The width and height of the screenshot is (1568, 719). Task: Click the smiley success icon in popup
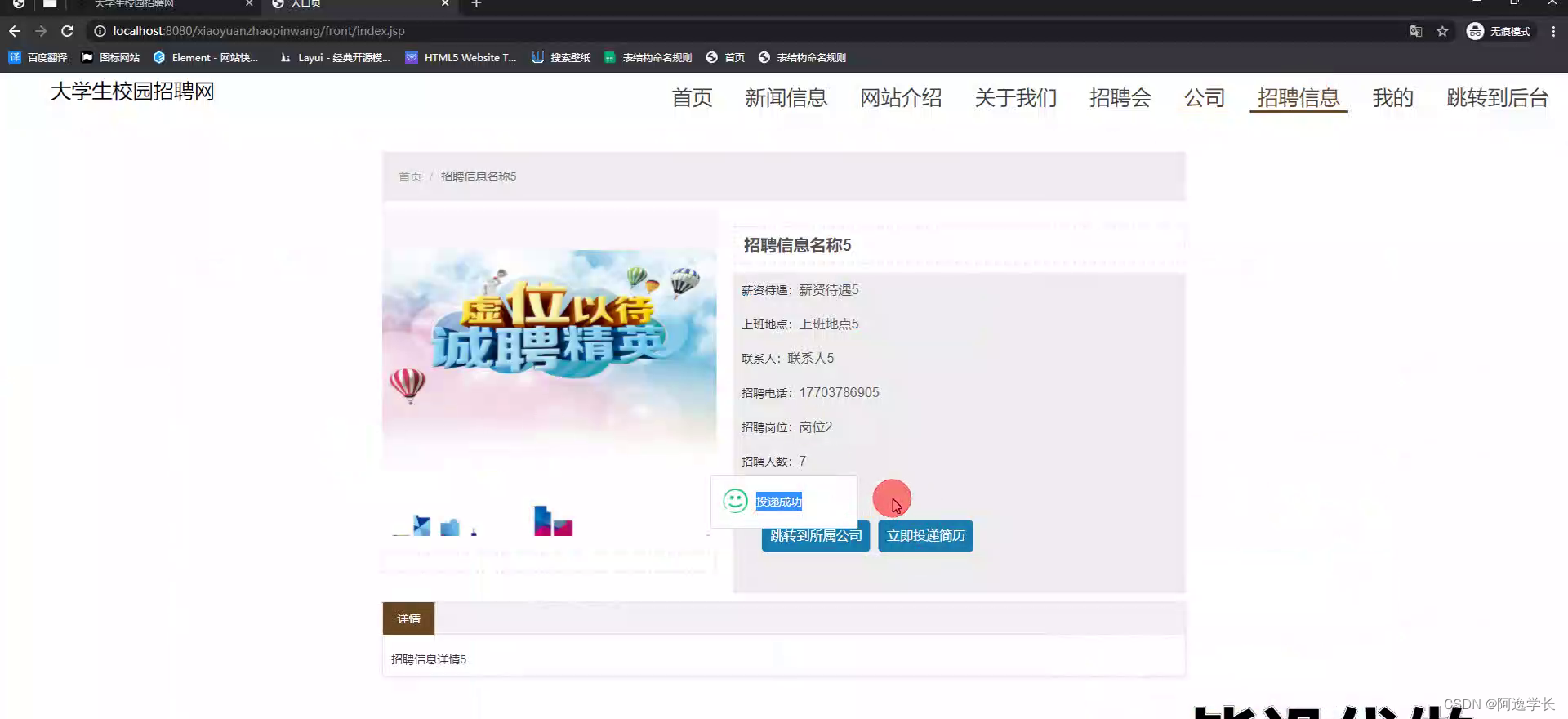(735, 501)
